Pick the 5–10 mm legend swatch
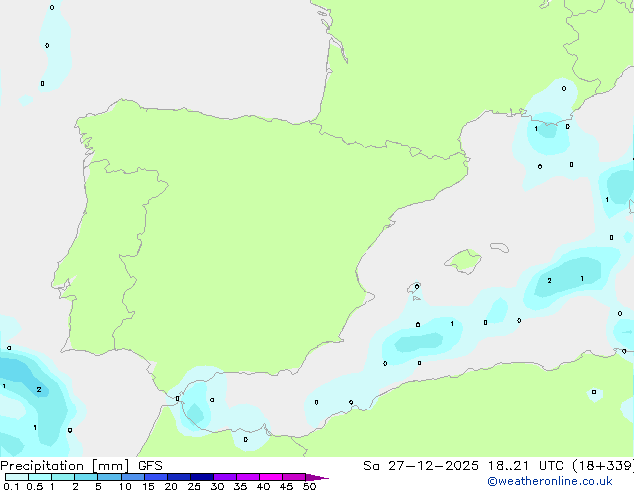Screen dimensions: 634x490 (109, 477)
